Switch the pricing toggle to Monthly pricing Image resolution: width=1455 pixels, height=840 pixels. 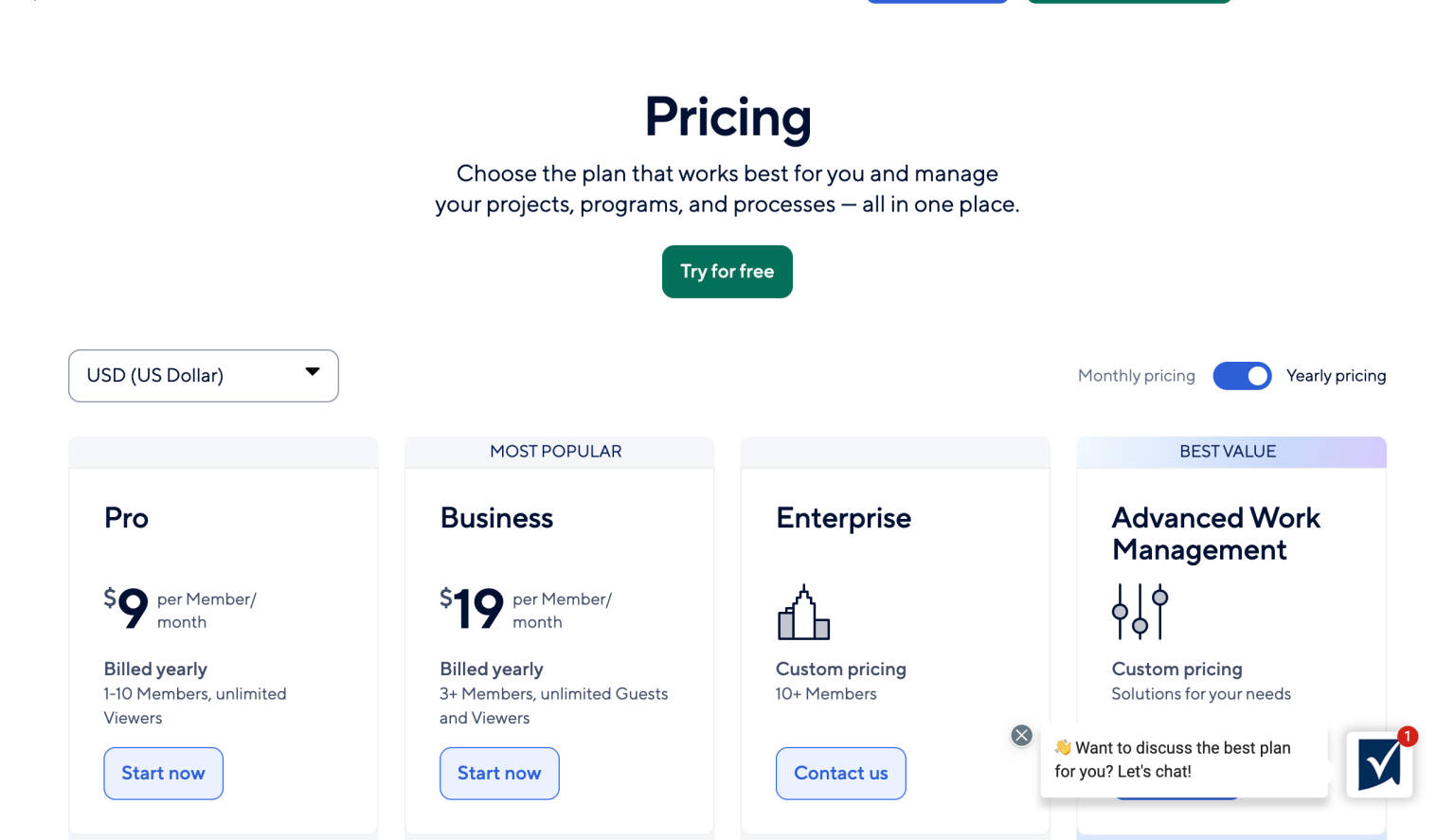[x=1242, y=376]
